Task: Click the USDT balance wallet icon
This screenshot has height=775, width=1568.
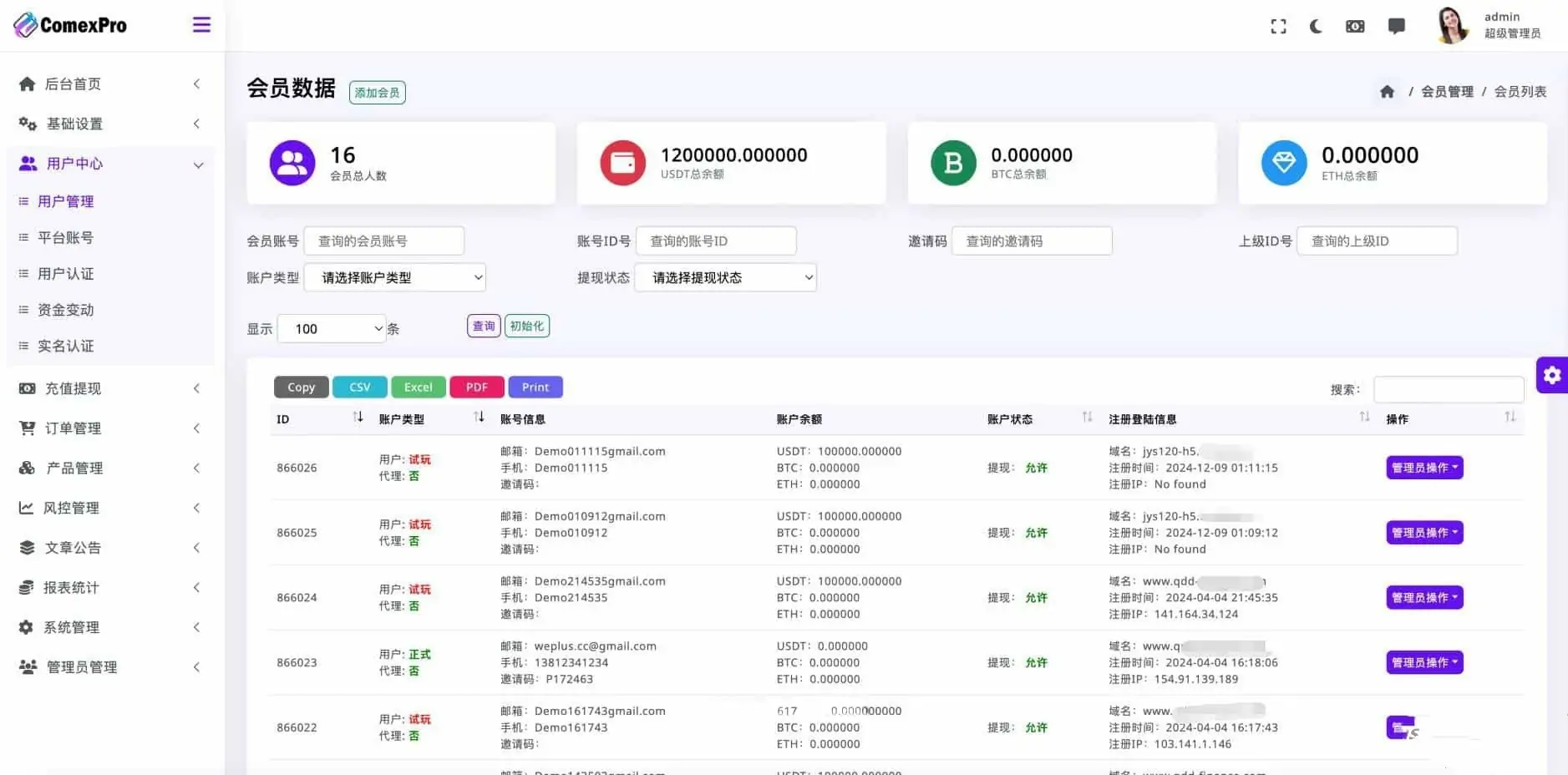Action: click(x=622, y=163)
